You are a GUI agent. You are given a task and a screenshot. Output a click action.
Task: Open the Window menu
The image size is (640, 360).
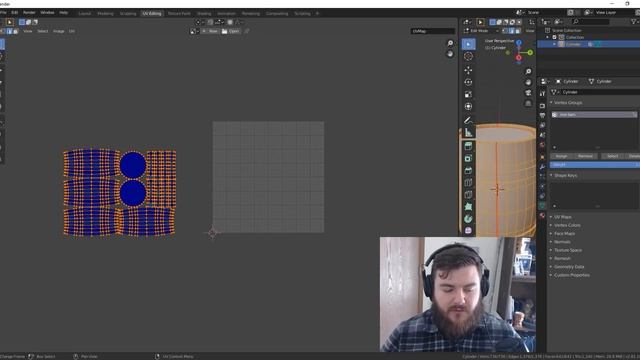47,13
